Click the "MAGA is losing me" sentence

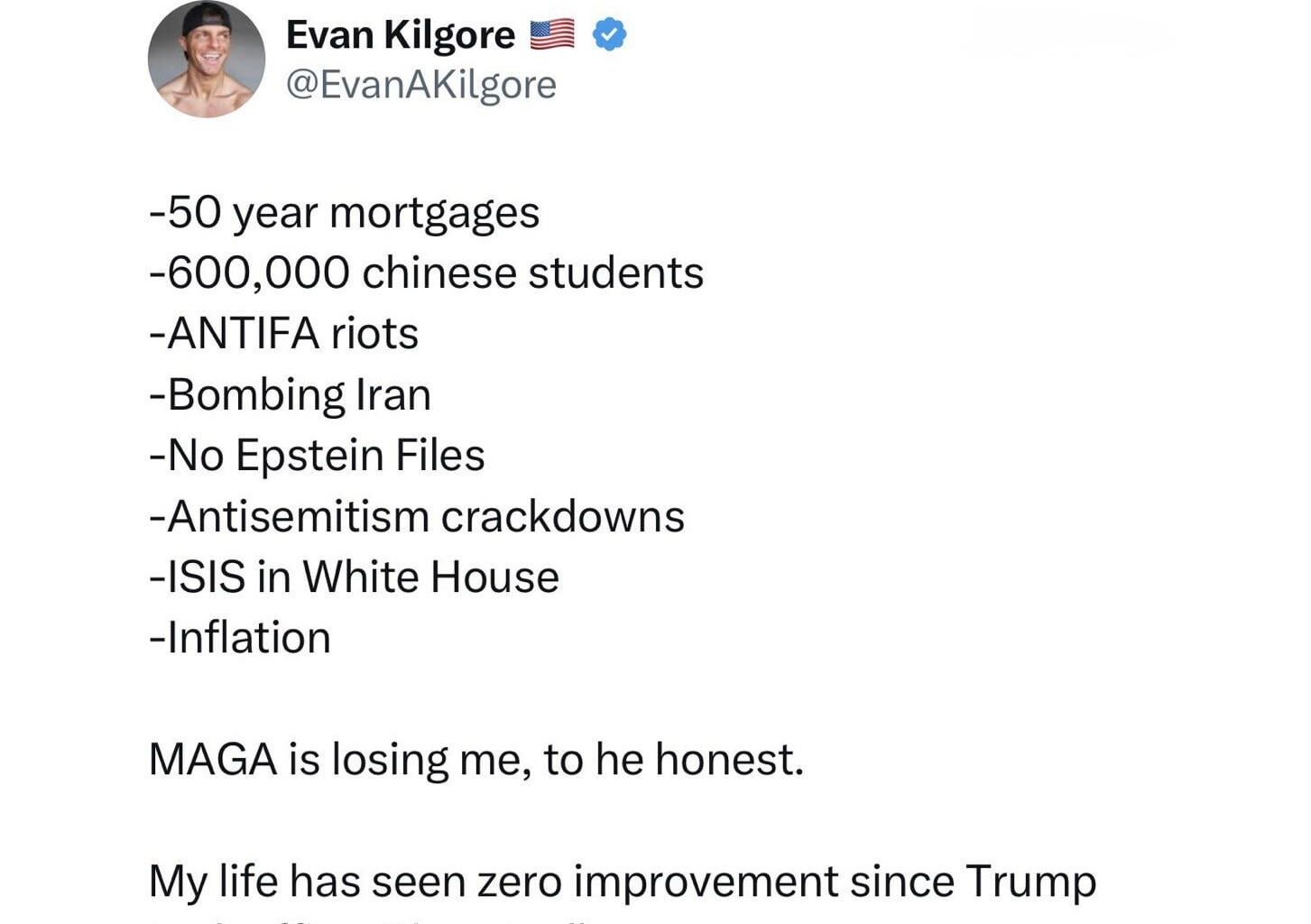pyautogui.click(x=475, y=760)
